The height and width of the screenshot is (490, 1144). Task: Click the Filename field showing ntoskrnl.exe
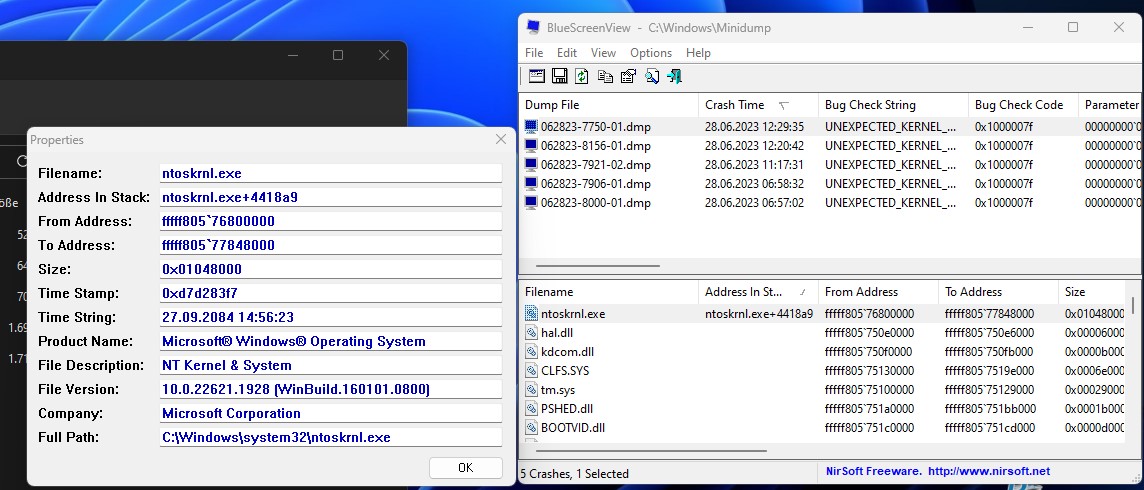click(x=331, y=174)
